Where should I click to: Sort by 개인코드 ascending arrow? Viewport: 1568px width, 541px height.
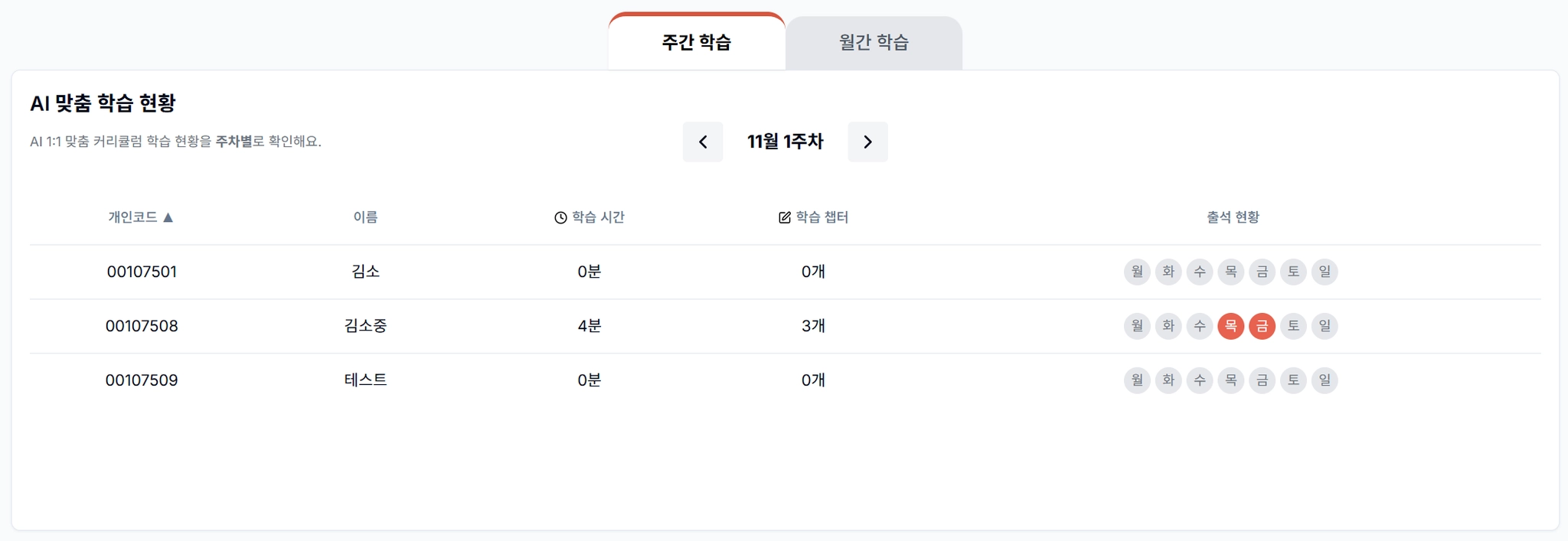[168, 217]
